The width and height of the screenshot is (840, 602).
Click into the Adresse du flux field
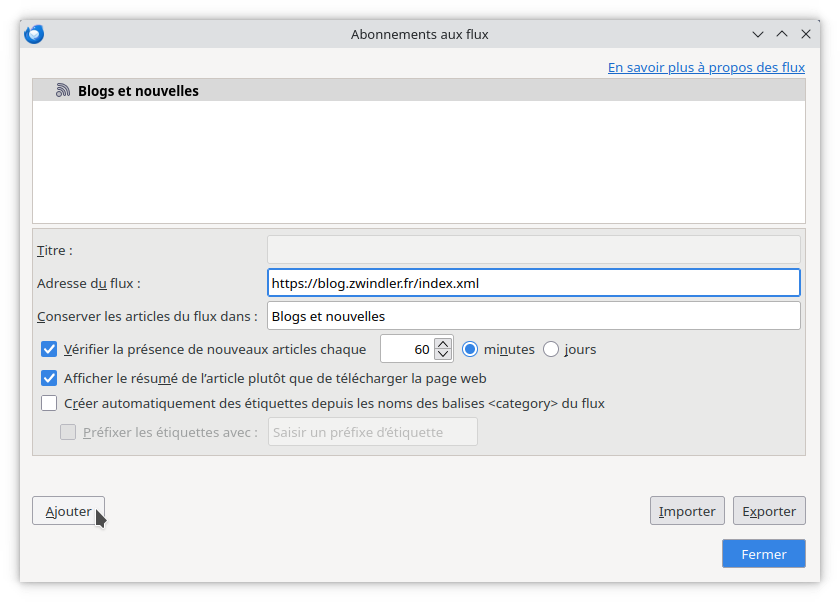pos(533,283)
